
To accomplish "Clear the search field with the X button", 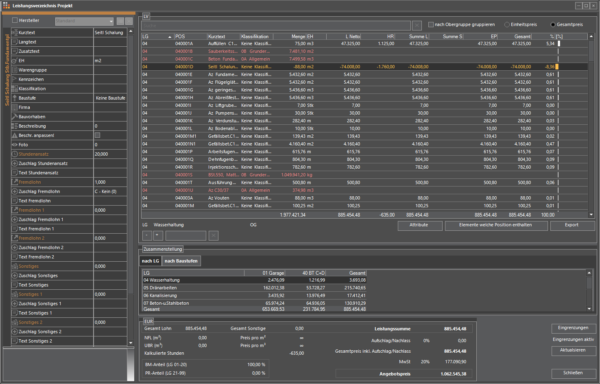I will [417, 25].
